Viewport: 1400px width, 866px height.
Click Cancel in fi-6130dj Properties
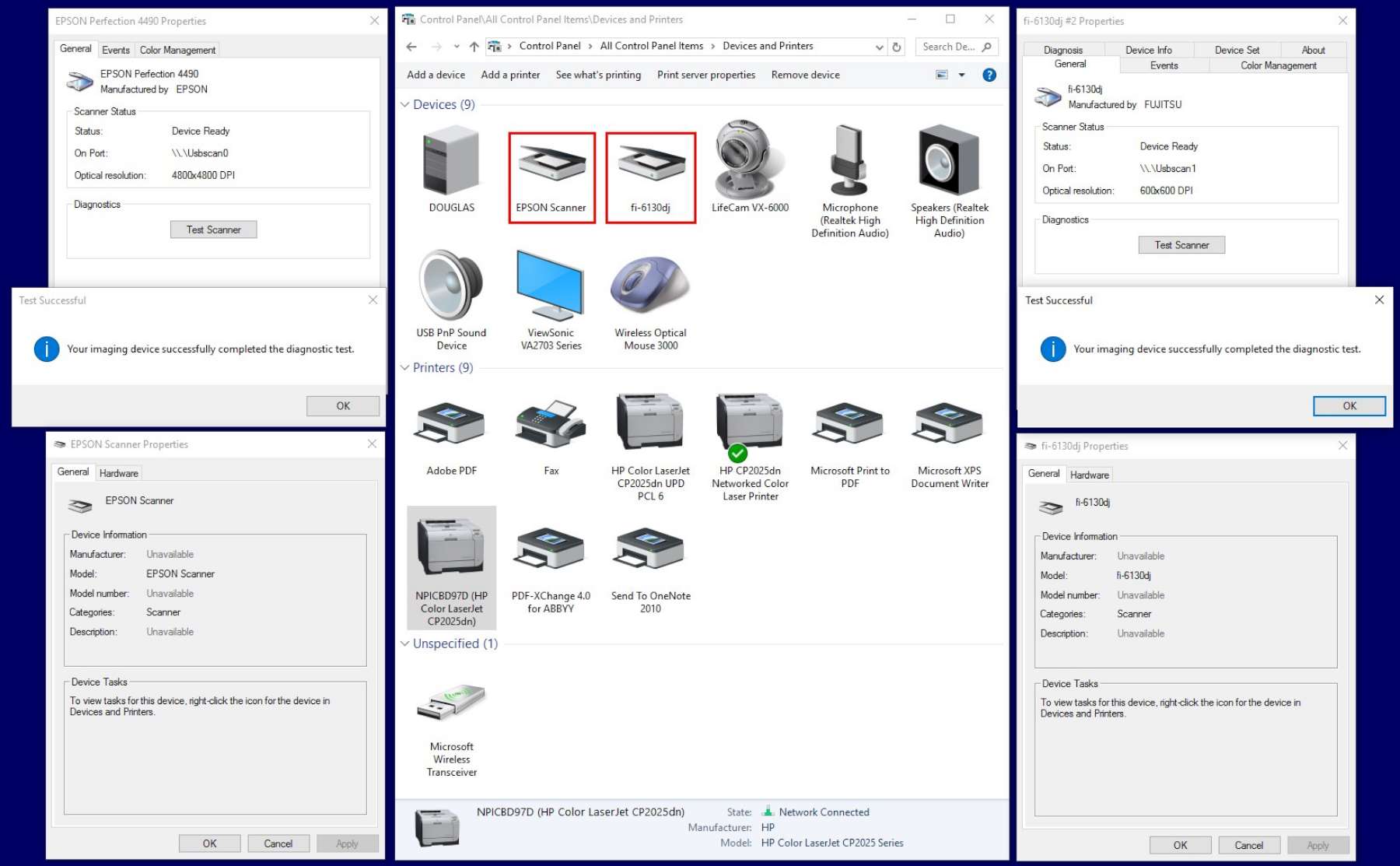click(x=1248, y=845)
